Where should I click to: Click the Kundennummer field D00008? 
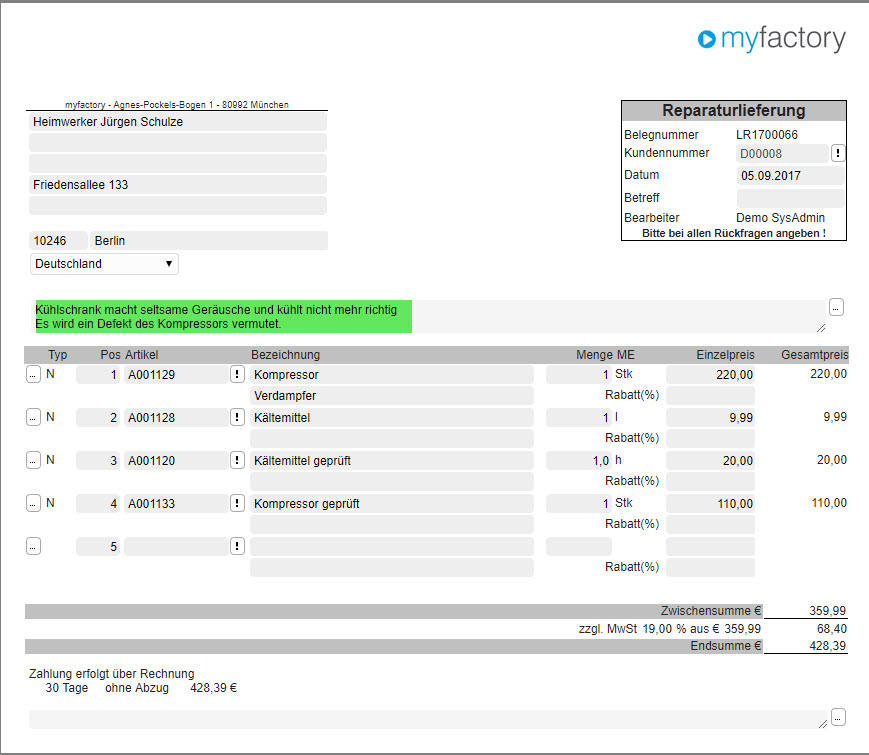783,154
